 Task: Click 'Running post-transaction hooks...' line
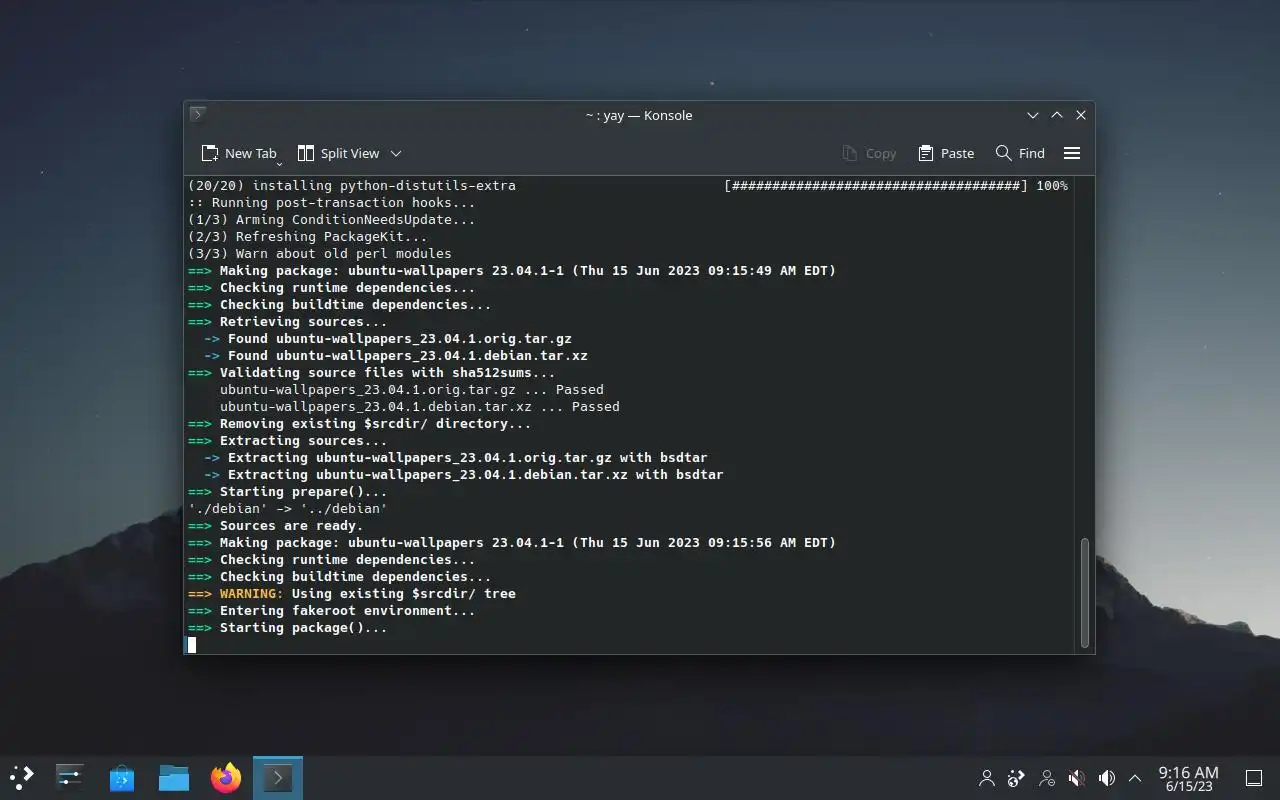tap(332, 202)
